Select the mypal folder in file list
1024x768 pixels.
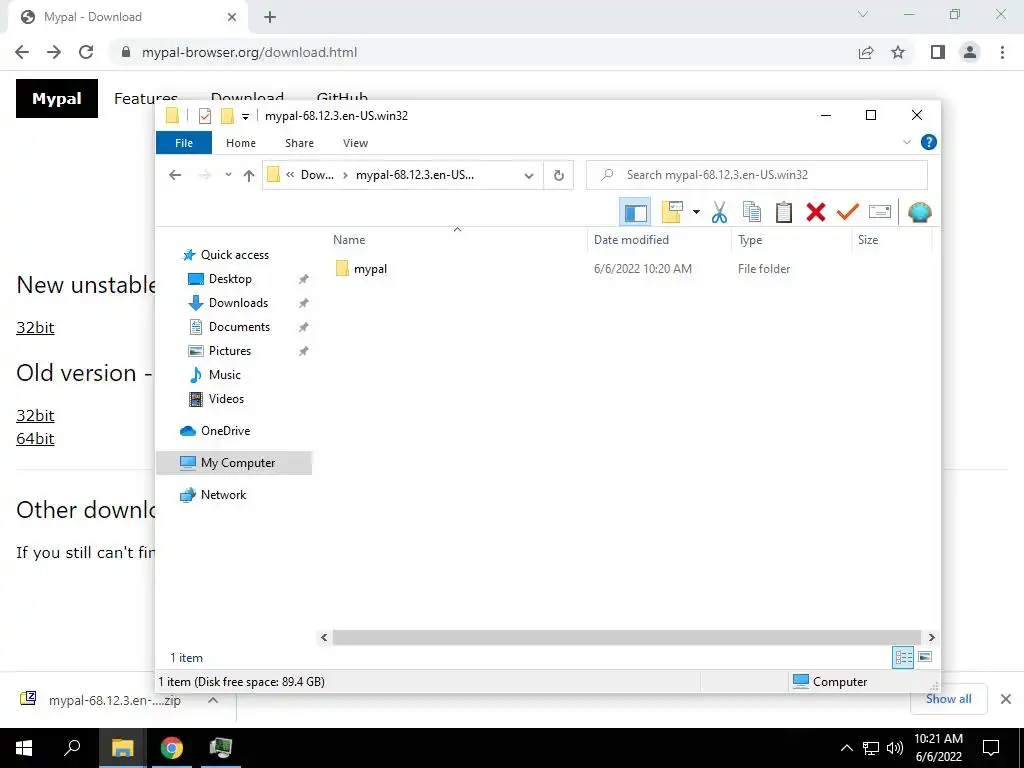point(370,269)
